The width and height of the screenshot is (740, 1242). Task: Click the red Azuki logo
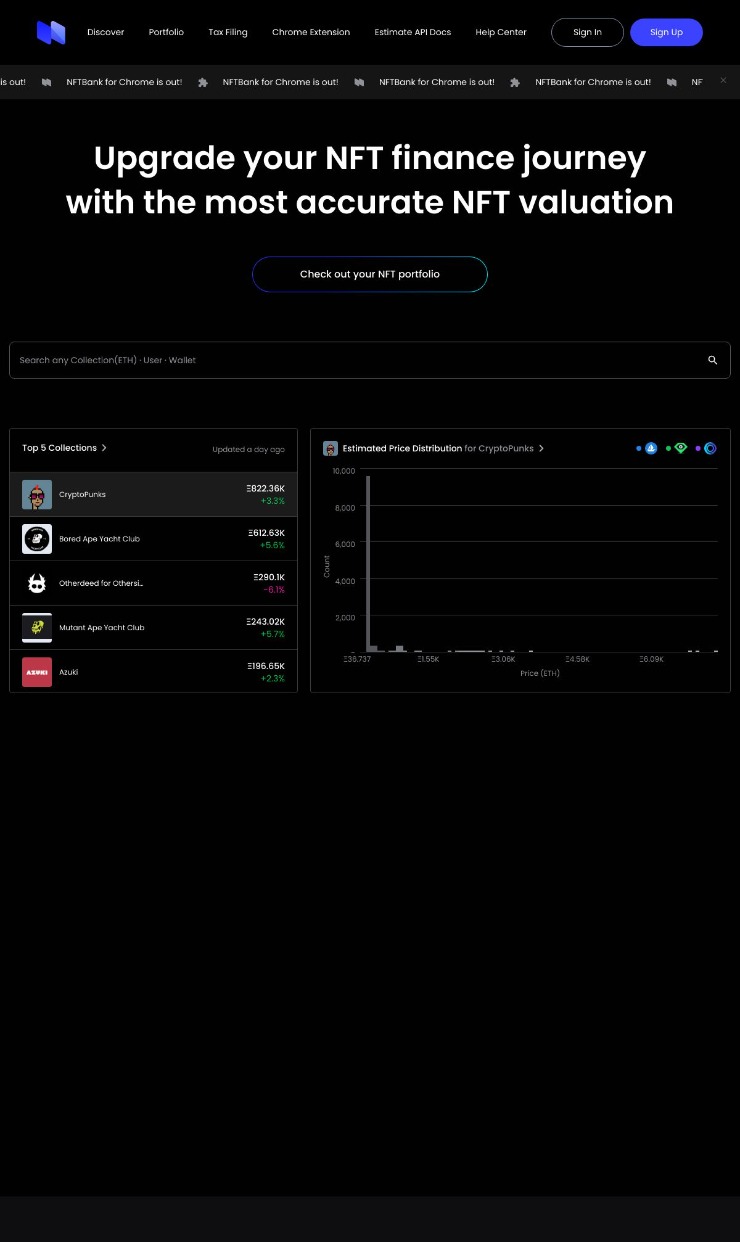(x=37, y=672)
